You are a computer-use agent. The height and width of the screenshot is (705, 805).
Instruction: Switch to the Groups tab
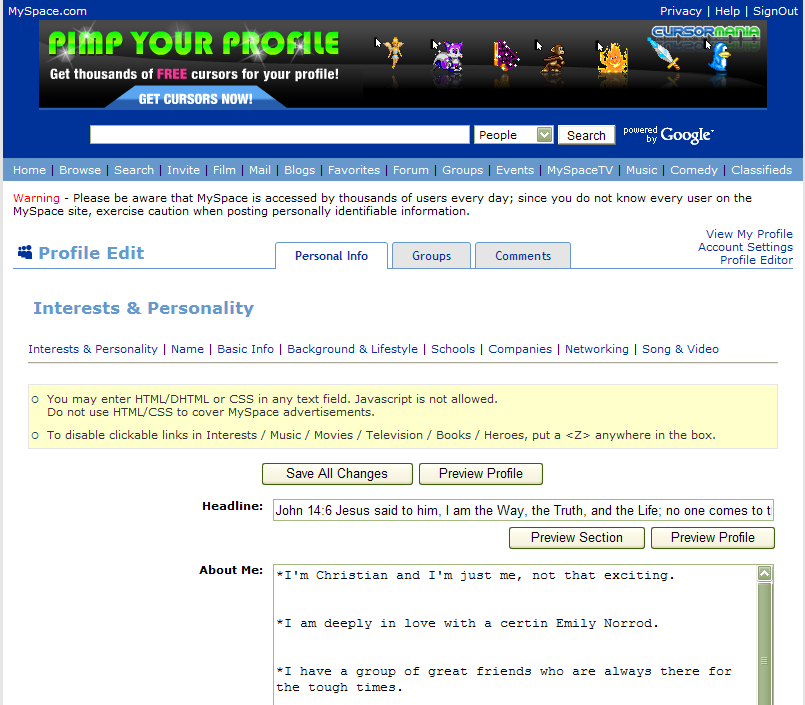click(x=431, y=255)
